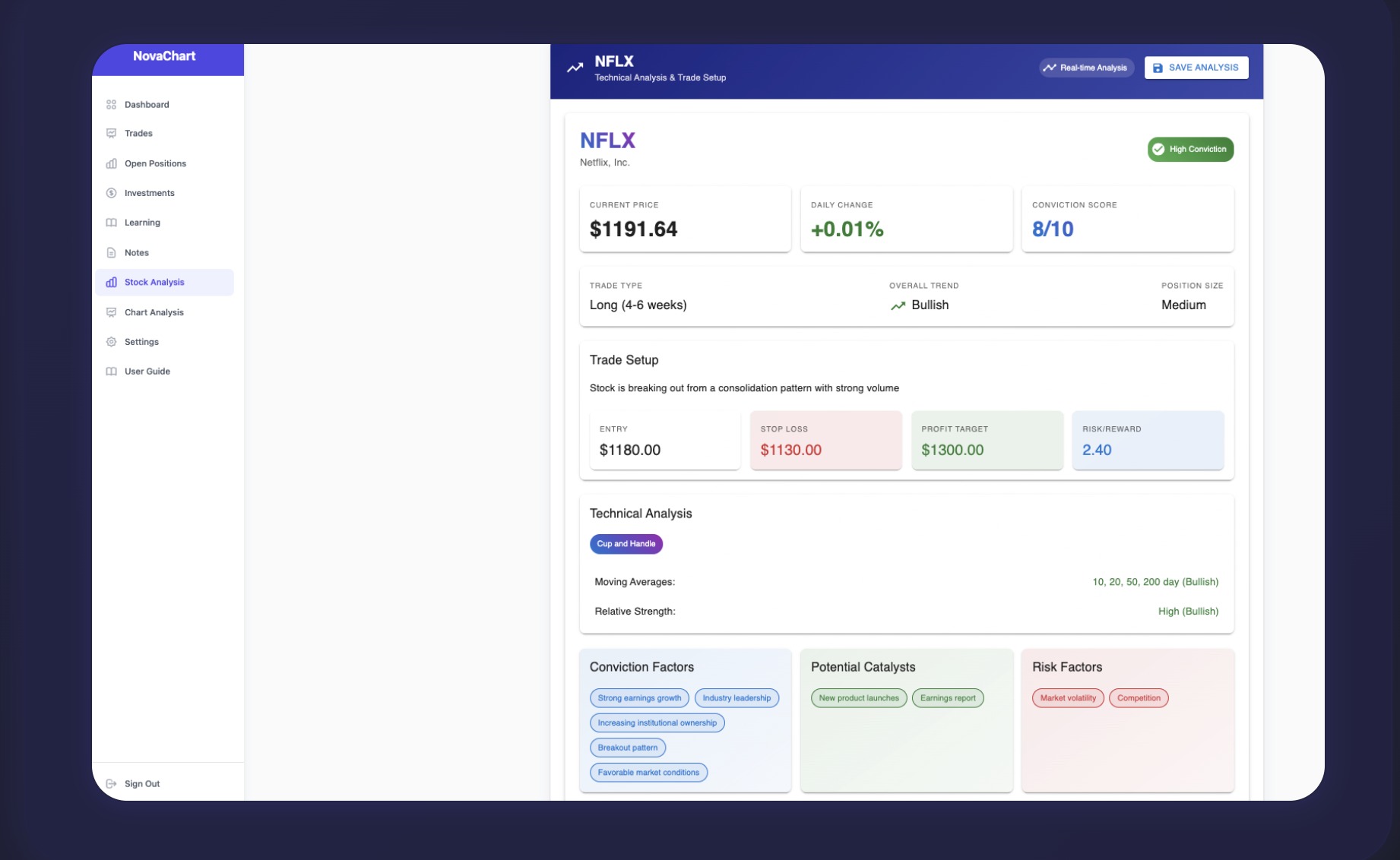Click the breaking out consolidation pattern description
The height and width of the screenshot is (860, 1400).
pos(744,388)
